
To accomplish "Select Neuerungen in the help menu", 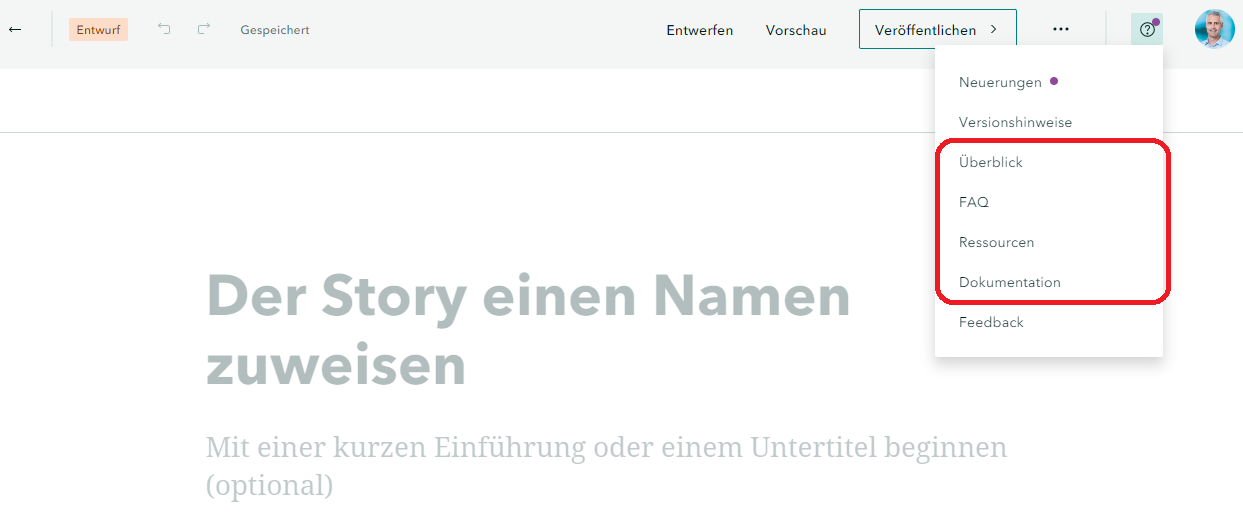I will [1000, 82].
